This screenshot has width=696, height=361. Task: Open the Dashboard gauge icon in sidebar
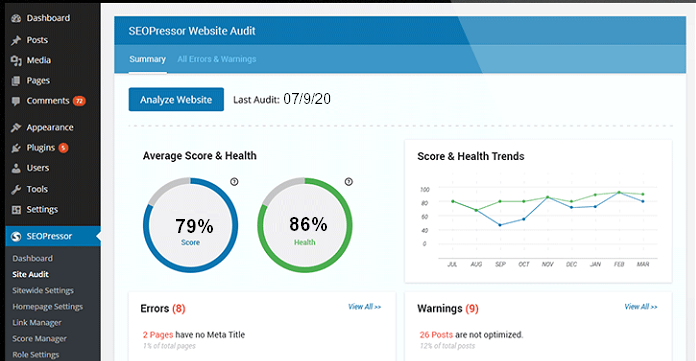tap(16, 18)
